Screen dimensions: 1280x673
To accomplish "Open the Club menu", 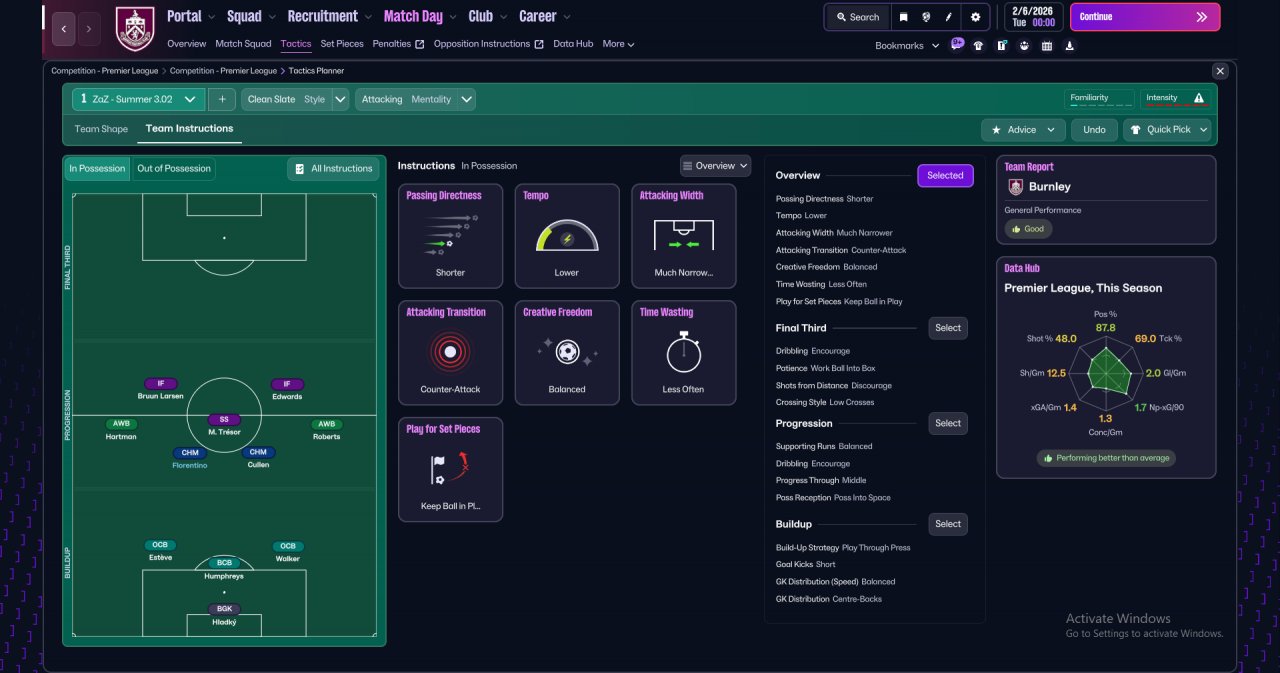I will pos(487,16).
